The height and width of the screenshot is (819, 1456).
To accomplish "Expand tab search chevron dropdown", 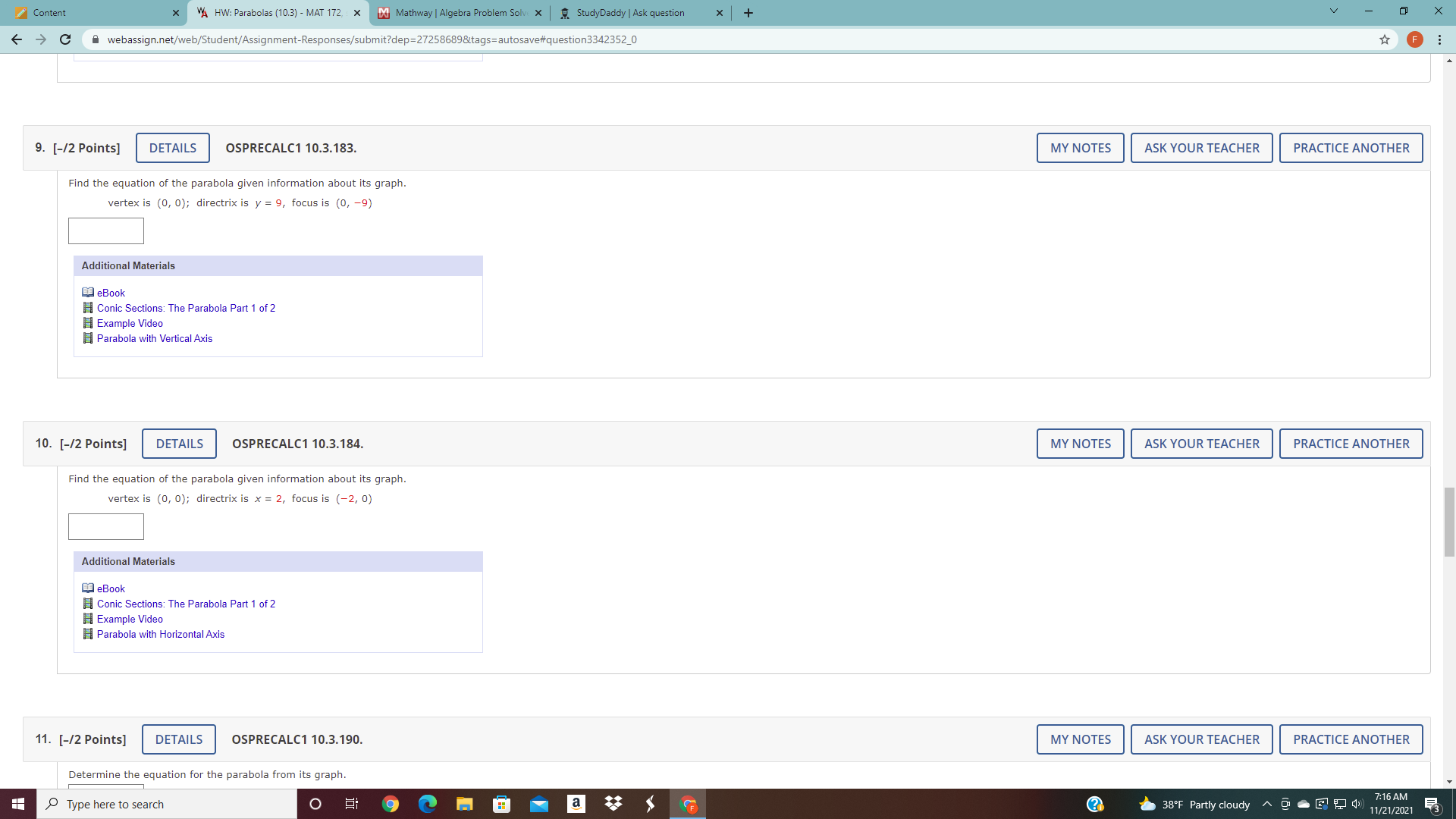I will 1334,11.
